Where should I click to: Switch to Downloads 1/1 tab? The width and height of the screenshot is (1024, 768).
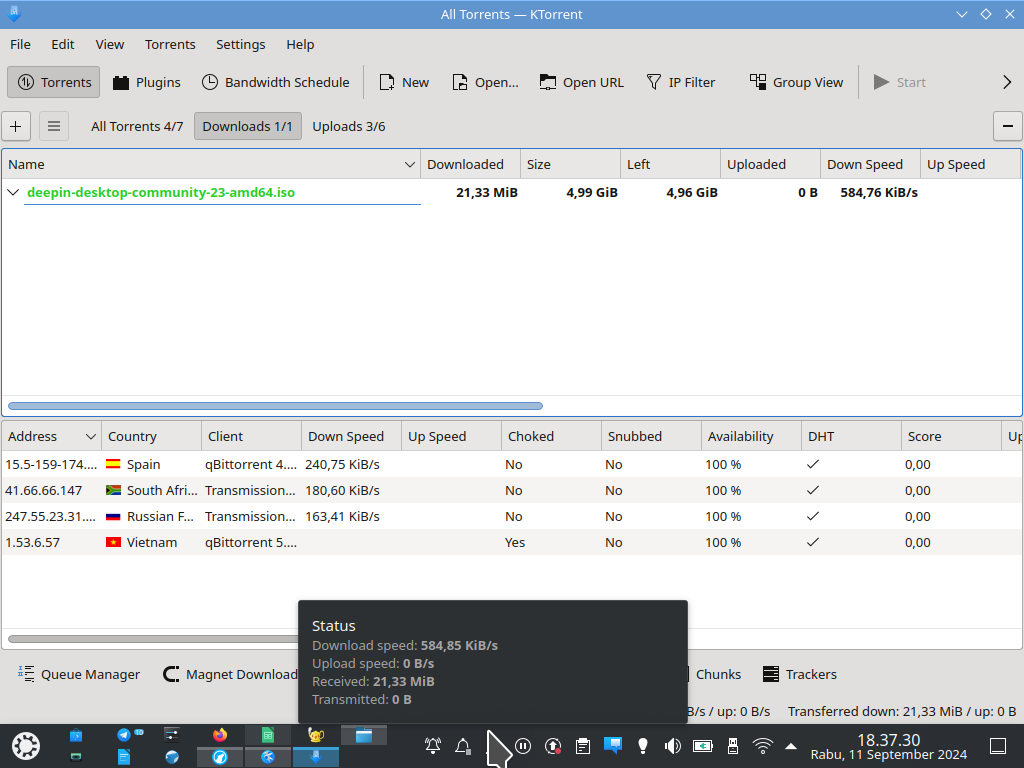pos(248,126)
